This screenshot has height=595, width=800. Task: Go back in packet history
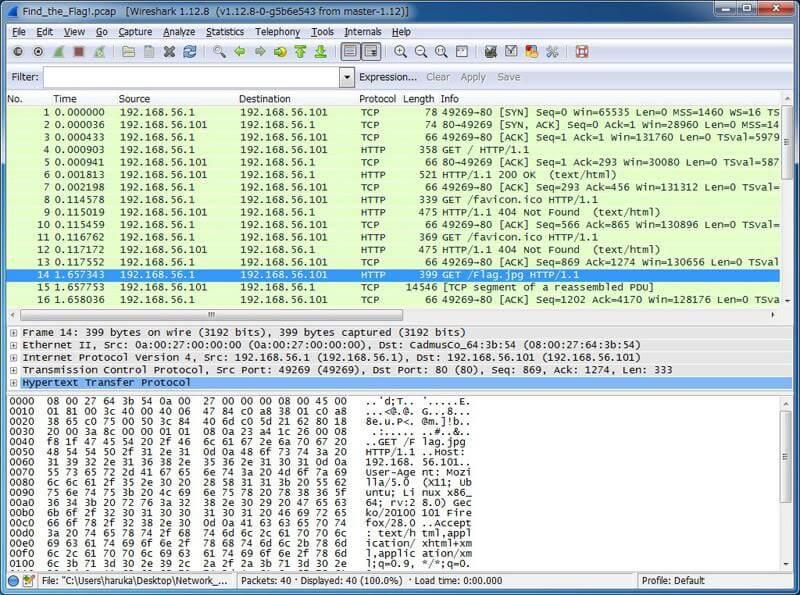point(240,52)
